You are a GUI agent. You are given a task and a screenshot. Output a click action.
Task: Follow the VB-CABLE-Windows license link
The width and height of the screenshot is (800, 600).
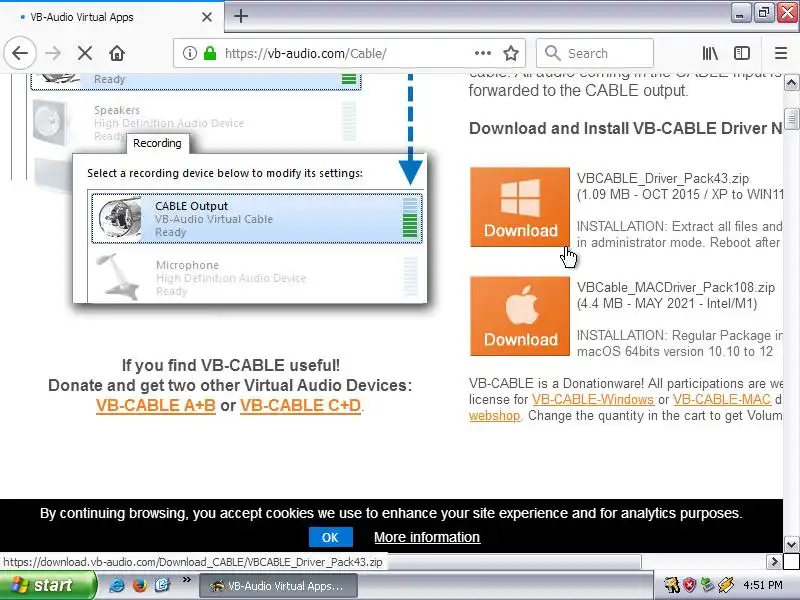pos(593,399)
